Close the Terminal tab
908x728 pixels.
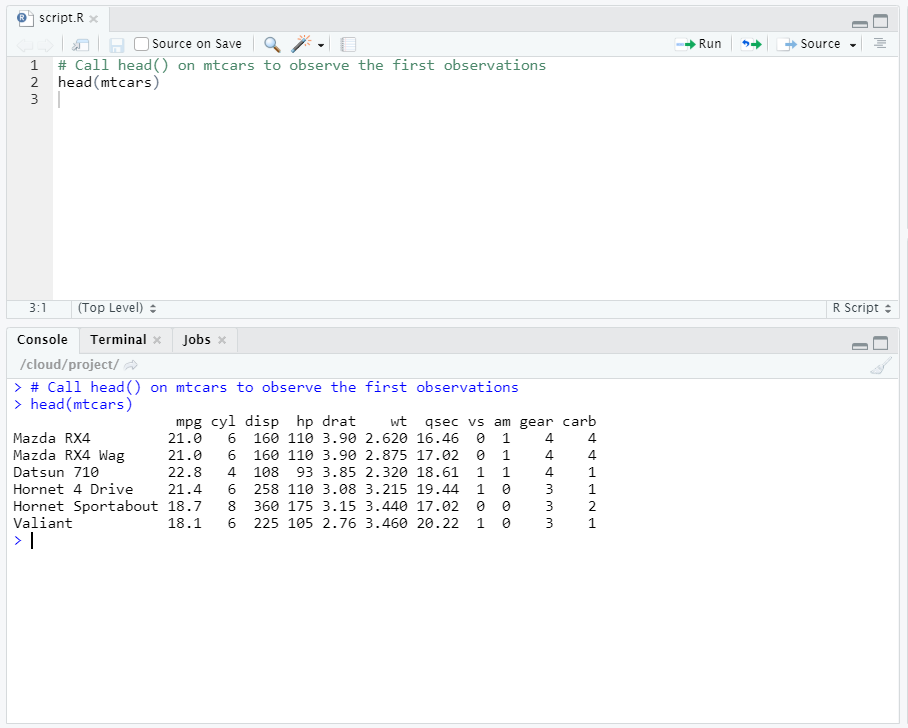pyautogui.click(x=157, y=341)
